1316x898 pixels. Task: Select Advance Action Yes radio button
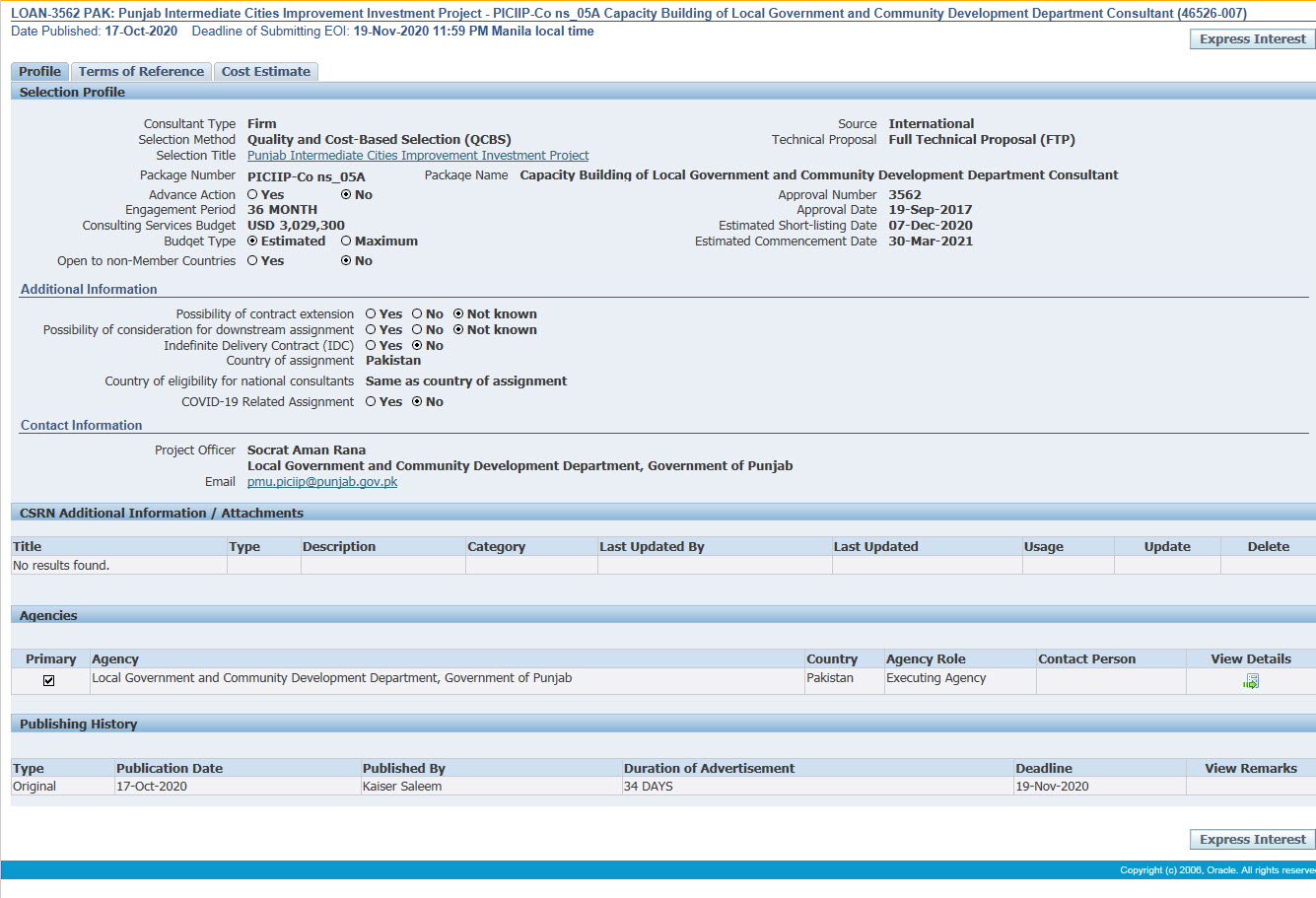point(252,195)
